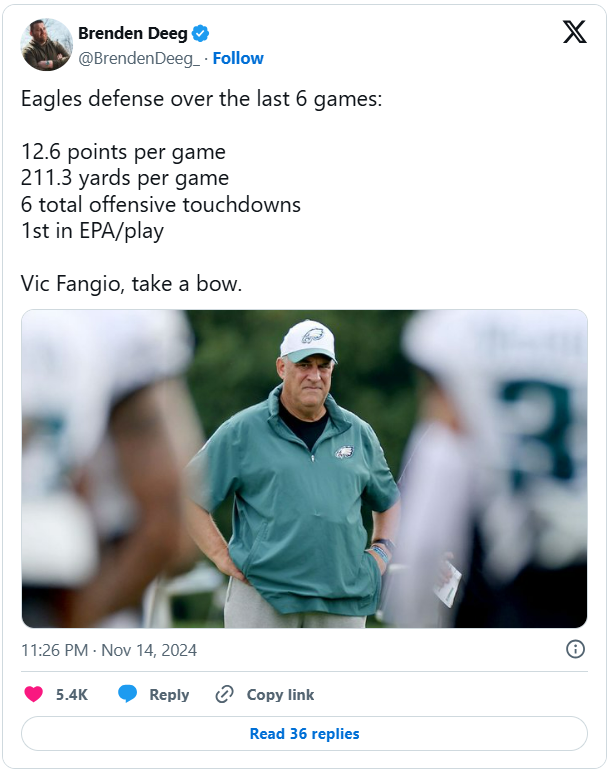Click the chain link copy icon

[225, 694]
